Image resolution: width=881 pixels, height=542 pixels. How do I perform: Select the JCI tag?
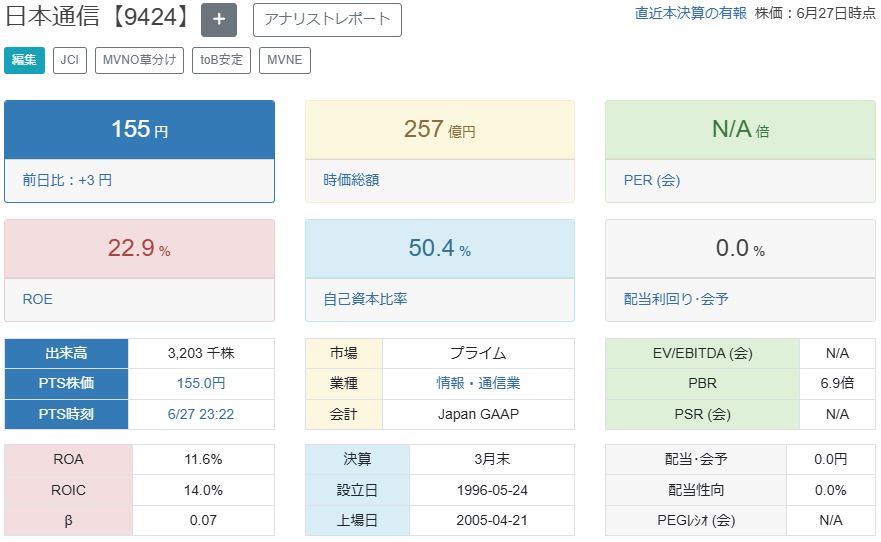tap(70, 60)
